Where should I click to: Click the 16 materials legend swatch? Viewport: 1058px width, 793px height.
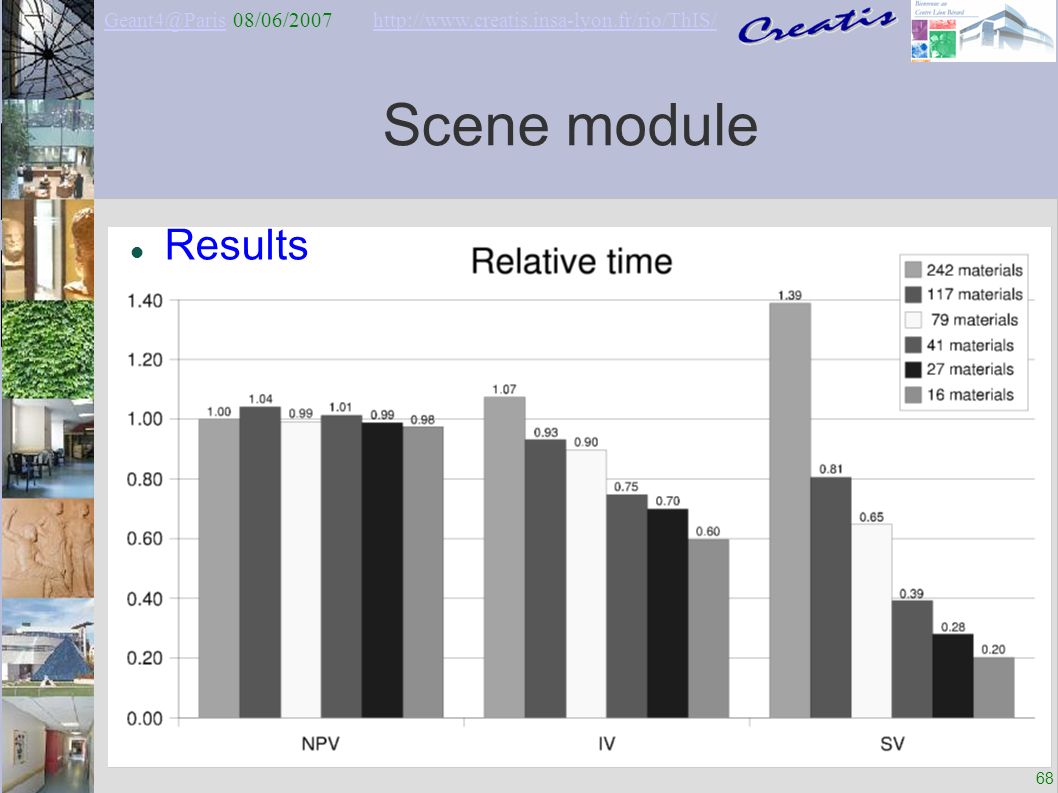tap(913, 395)
